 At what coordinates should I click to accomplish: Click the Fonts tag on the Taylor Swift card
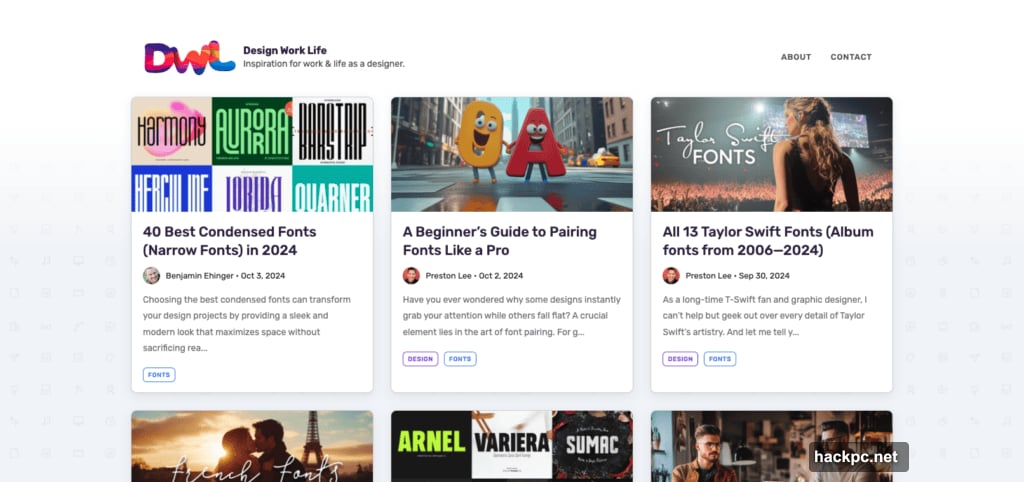[x=720, y=359]
